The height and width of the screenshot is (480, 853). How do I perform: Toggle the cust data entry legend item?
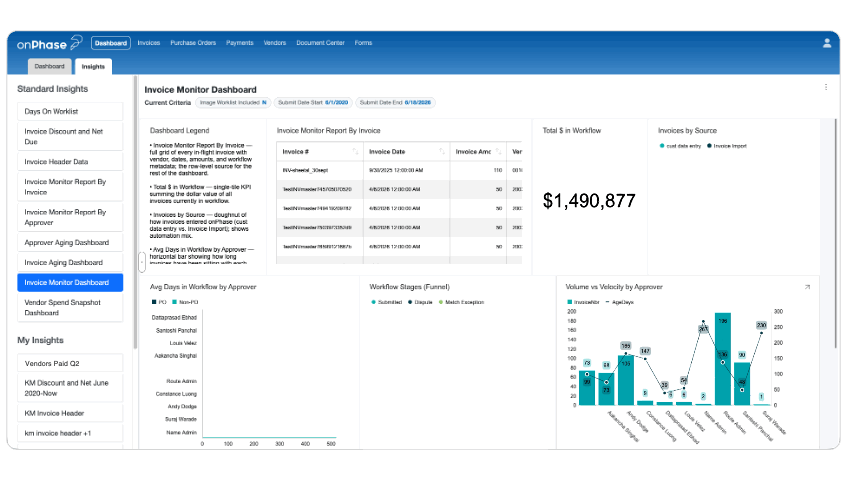pyautogui.click(x=680, y=146)
